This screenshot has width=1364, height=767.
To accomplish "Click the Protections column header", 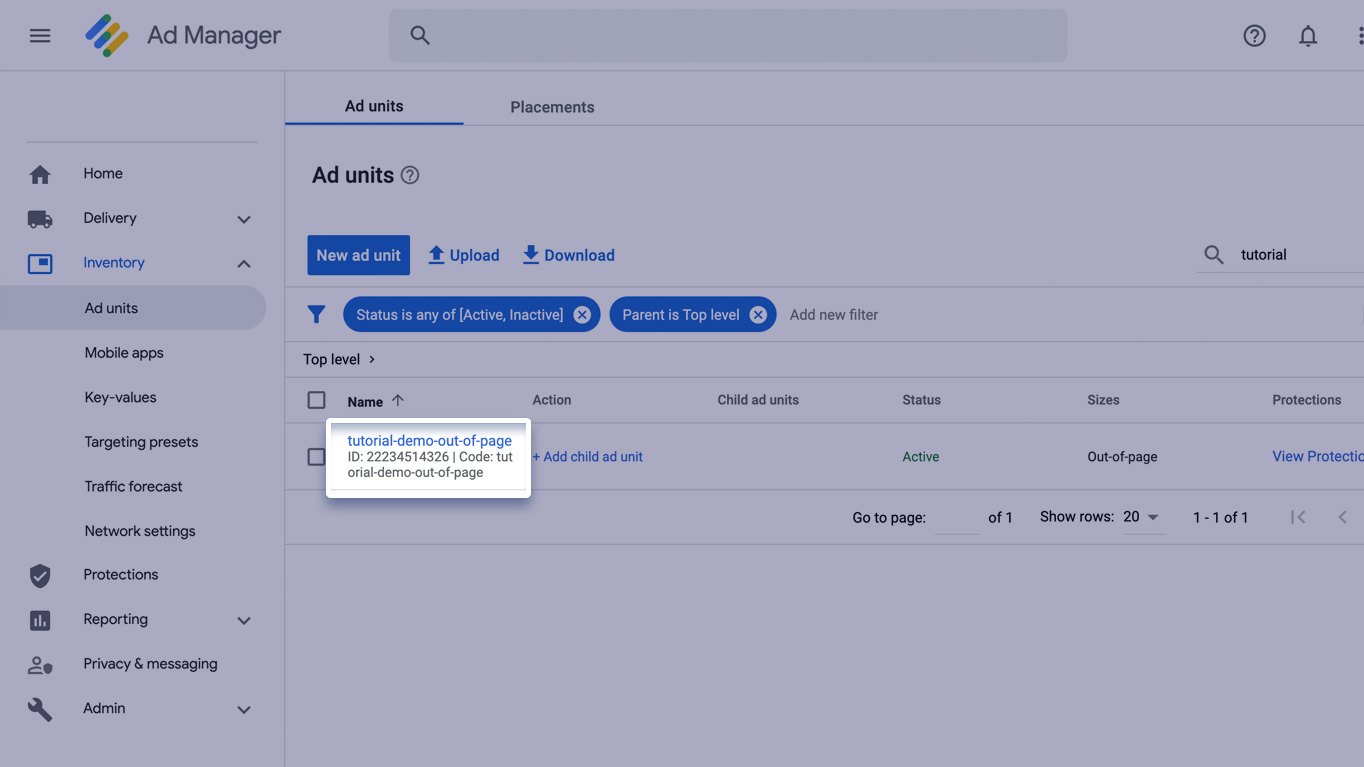I will 1307,400.
